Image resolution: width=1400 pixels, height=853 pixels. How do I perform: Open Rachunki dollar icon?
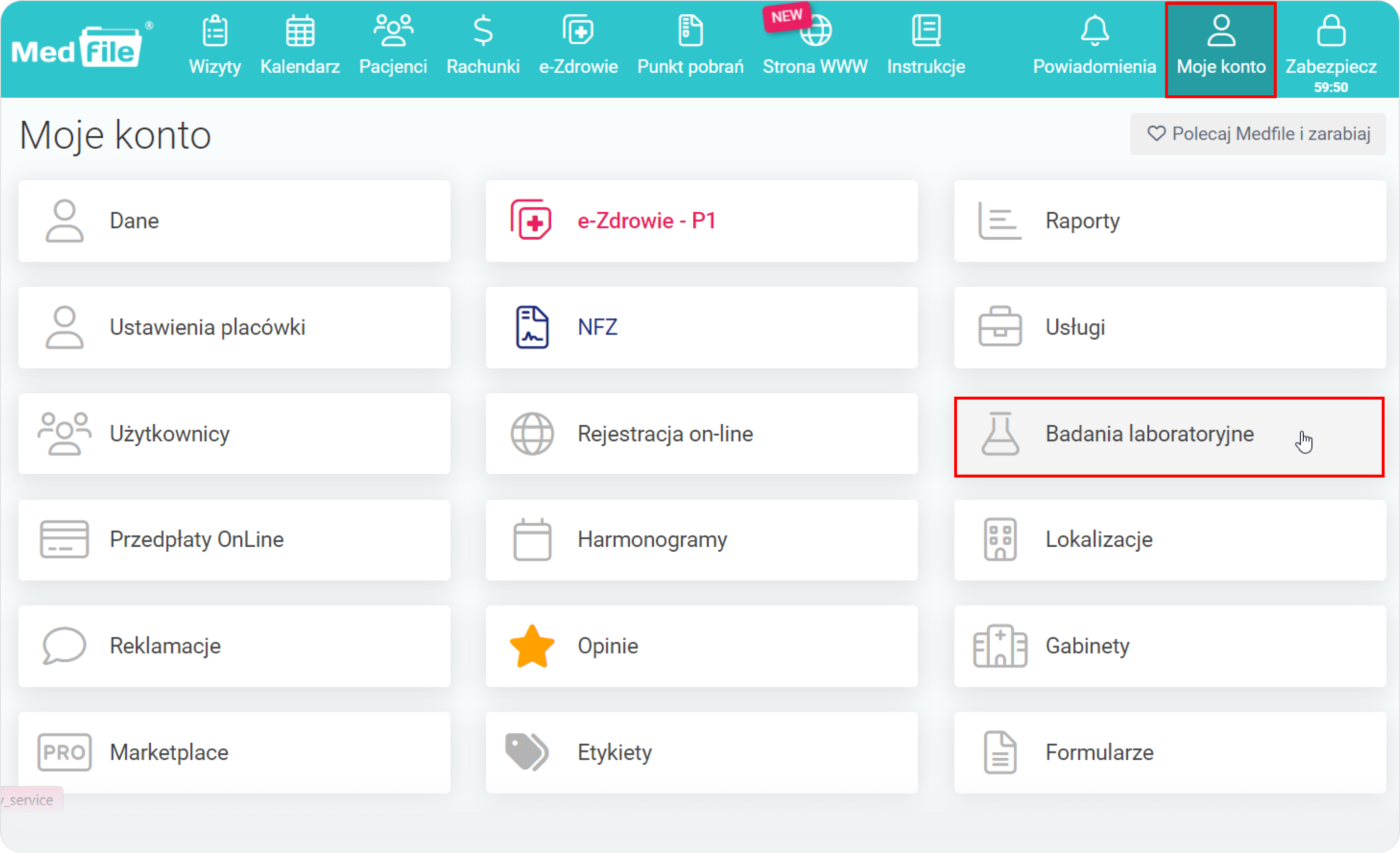tap(483, 30)
